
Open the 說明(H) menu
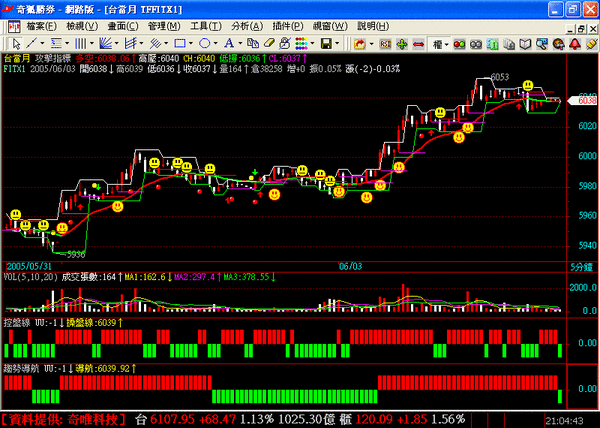coord(373,26)
